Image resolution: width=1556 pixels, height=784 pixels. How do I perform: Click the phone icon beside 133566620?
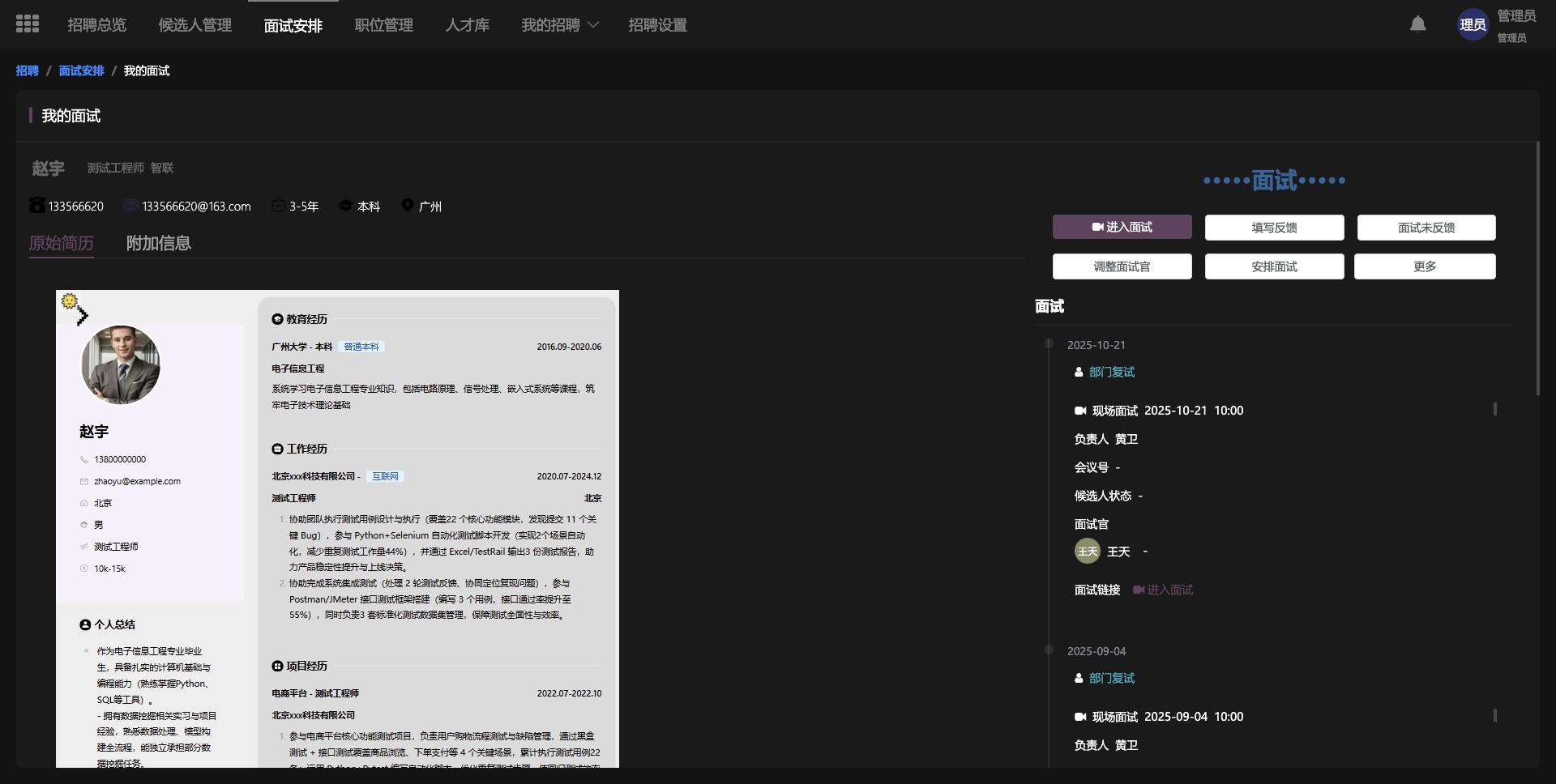click(37, 206)
